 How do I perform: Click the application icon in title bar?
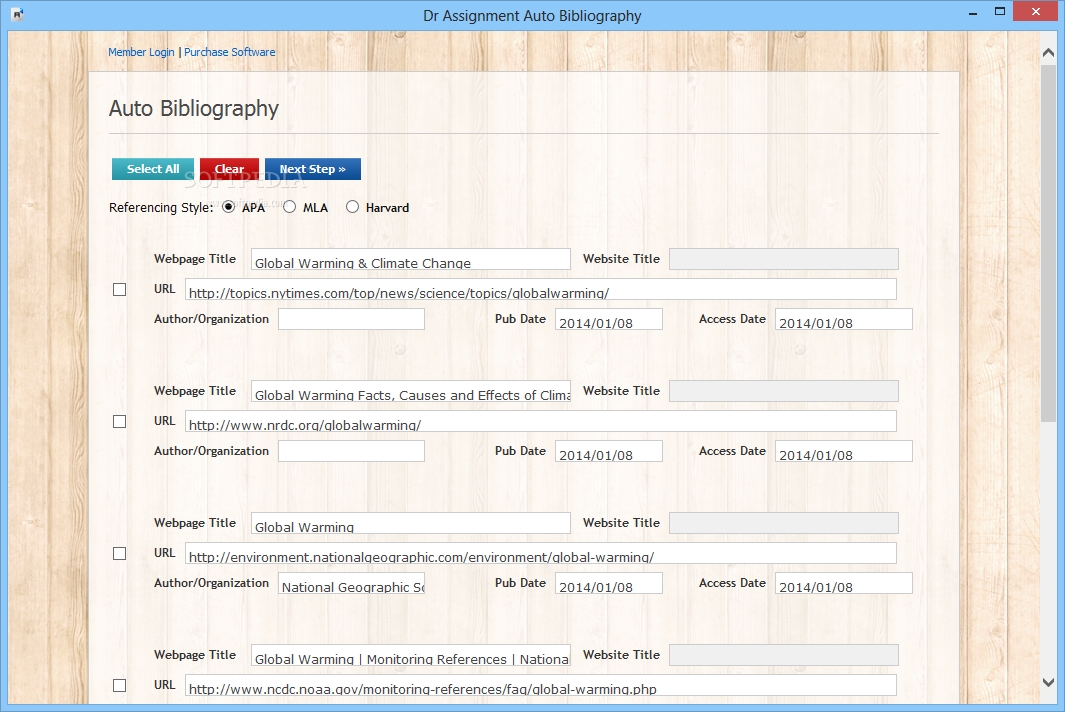click(x=18, y=14)
